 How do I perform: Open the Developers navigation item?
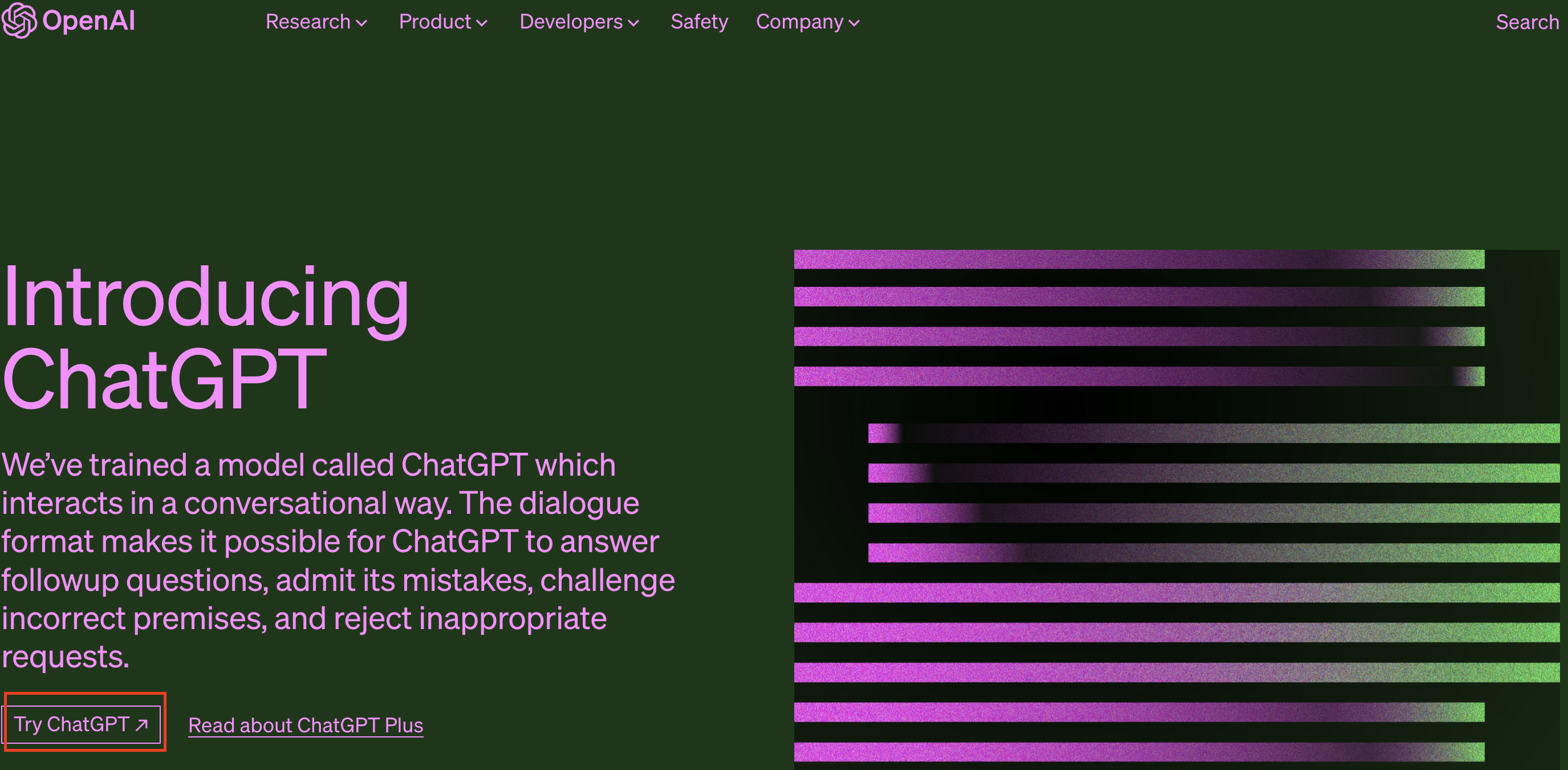coord(570,22)
